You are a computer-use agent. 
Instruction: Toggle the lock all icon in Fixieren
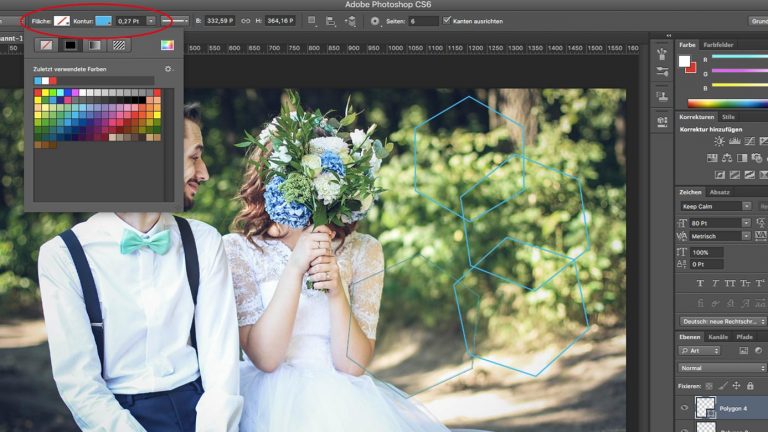pyautogui.click(x=751, y=385)
